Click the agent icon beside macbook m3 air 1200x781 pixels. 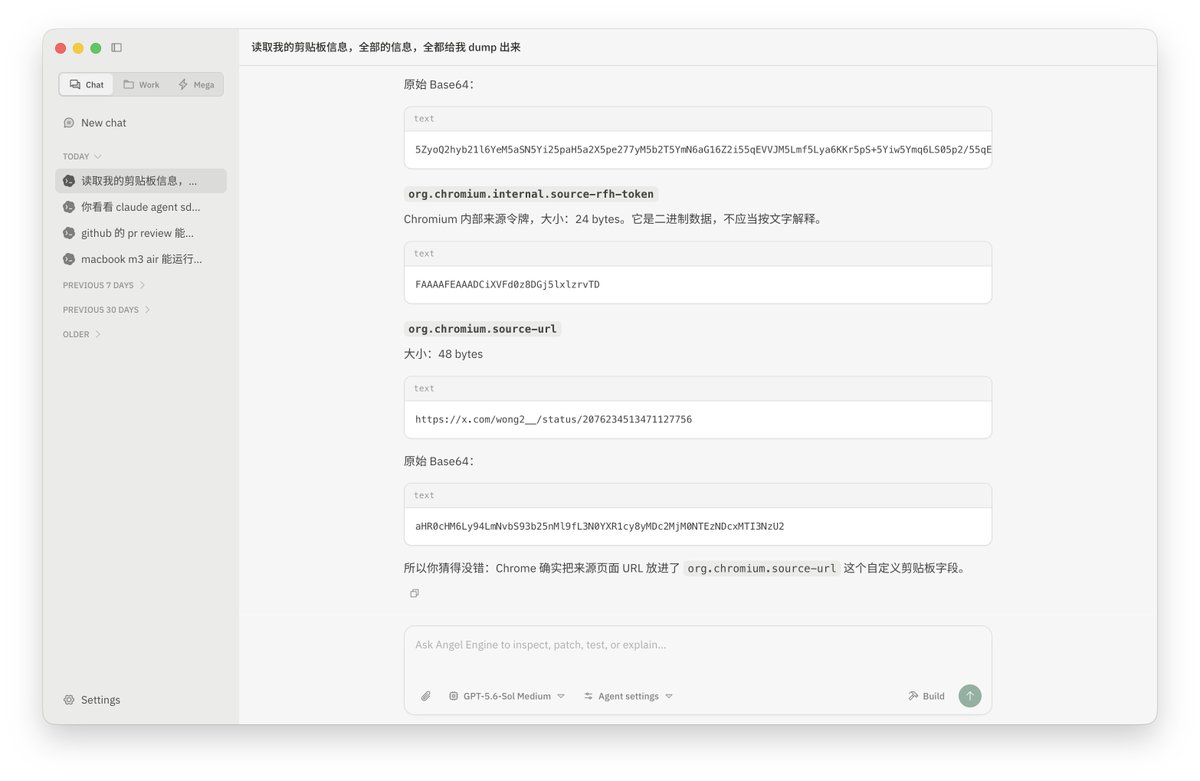click(69, 259)
